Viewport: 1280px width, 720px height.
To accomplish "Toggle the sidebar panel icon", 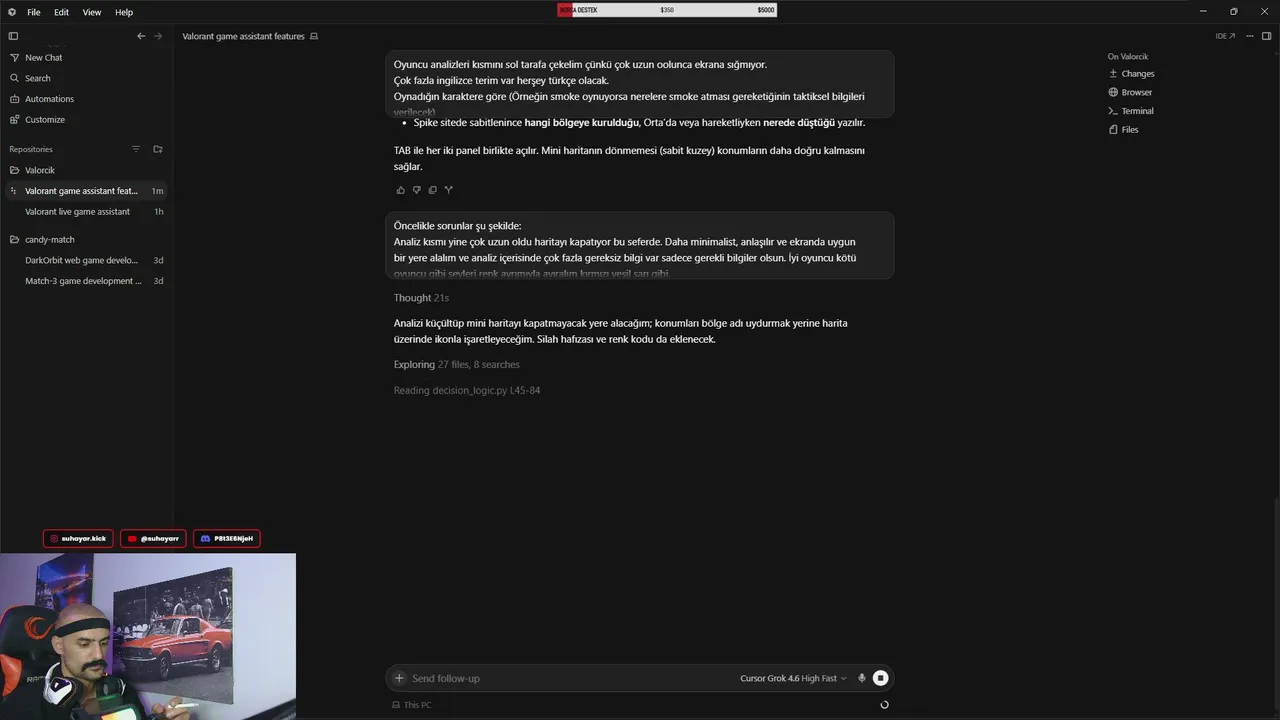I will tap(13, 36).
